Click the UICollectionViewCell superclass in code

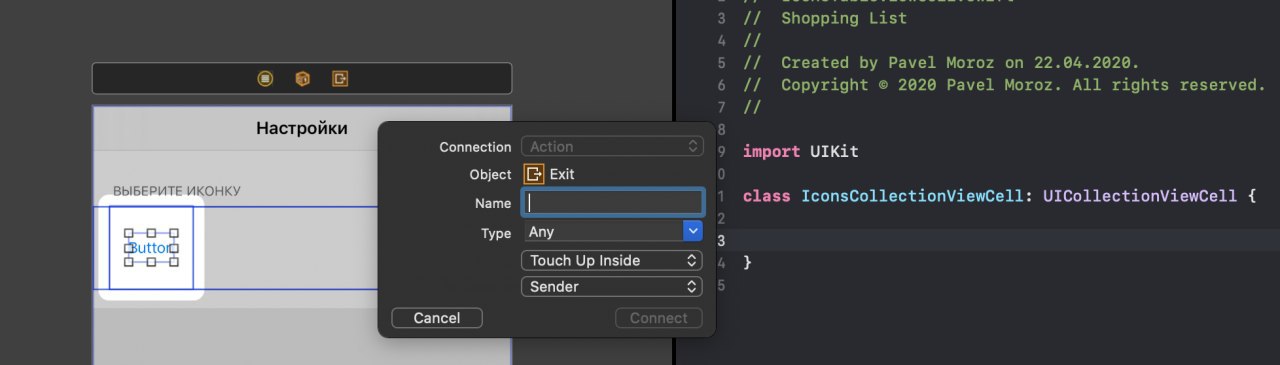tap(1140, 196)
